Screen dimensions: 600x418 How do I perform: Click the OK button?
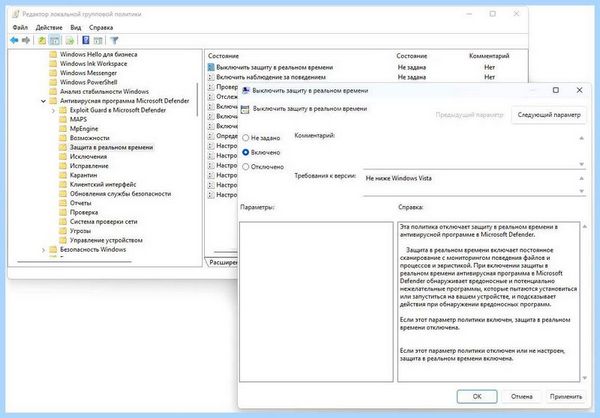[477, 397]
